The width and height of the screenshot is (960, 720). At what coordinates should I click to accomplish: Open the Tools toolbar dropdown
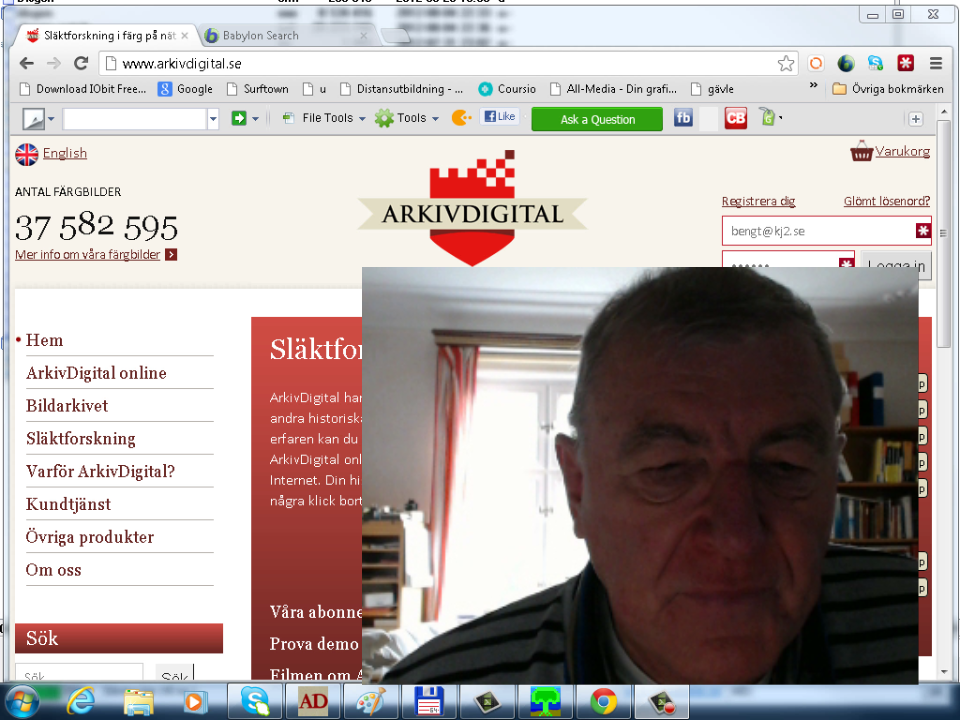coord(408,118)
